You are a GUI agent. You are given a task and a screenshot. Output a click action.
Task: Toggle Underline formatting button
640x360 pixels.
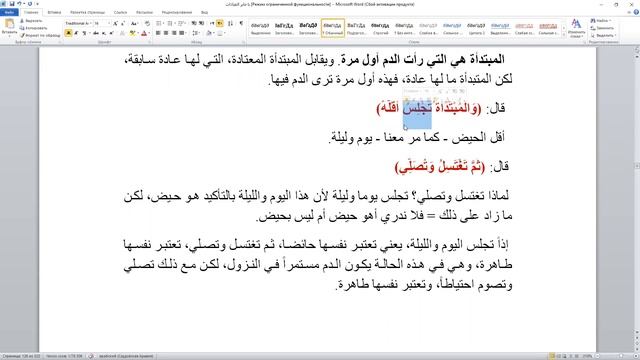[x=84, y=33]
